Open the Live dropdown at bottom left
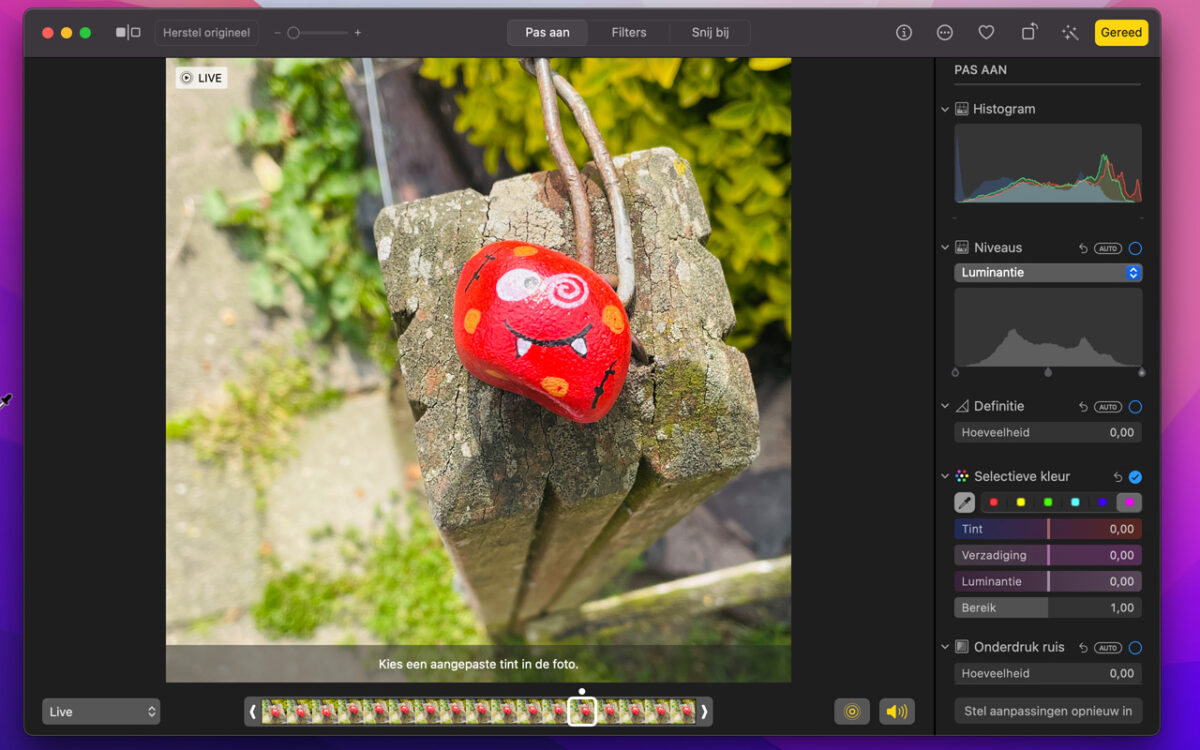Screen dimensions: 1200x750 tap(101, 712)
